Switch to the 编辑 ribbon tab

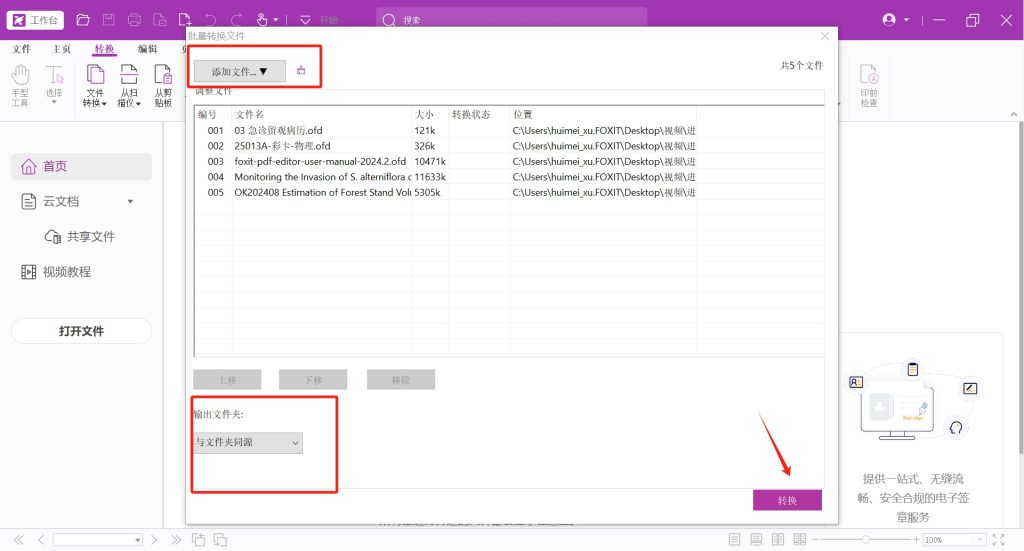click(x=147, y=49)
